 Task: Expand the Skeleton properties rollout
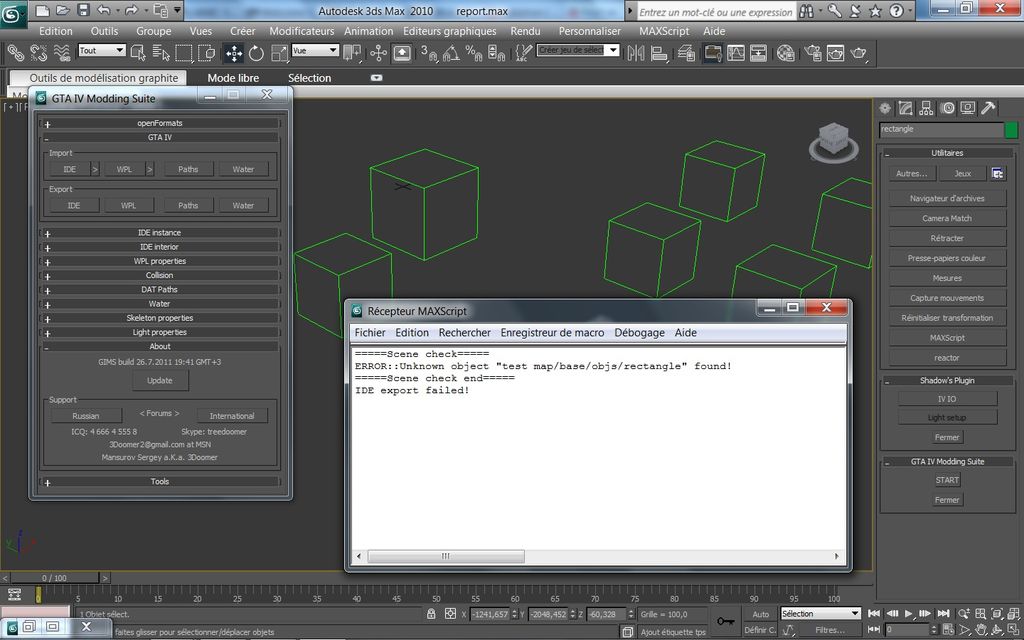click(x=160, y=318)
